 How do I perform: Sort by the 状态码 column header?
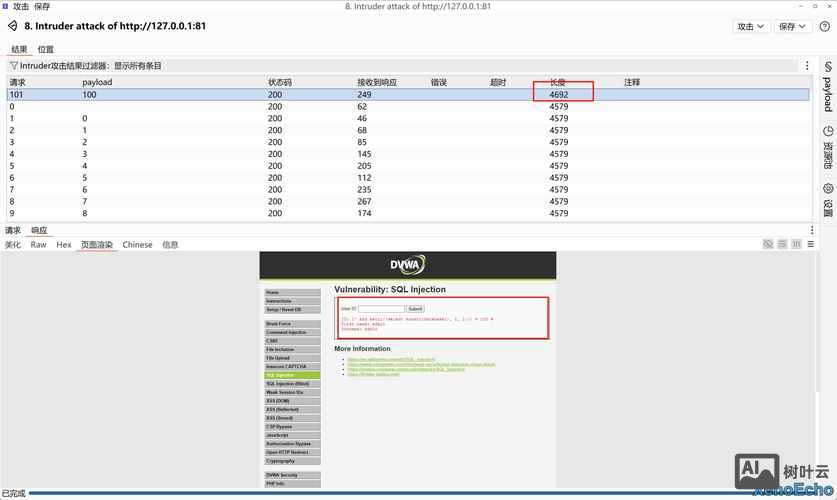pos(280,82)
